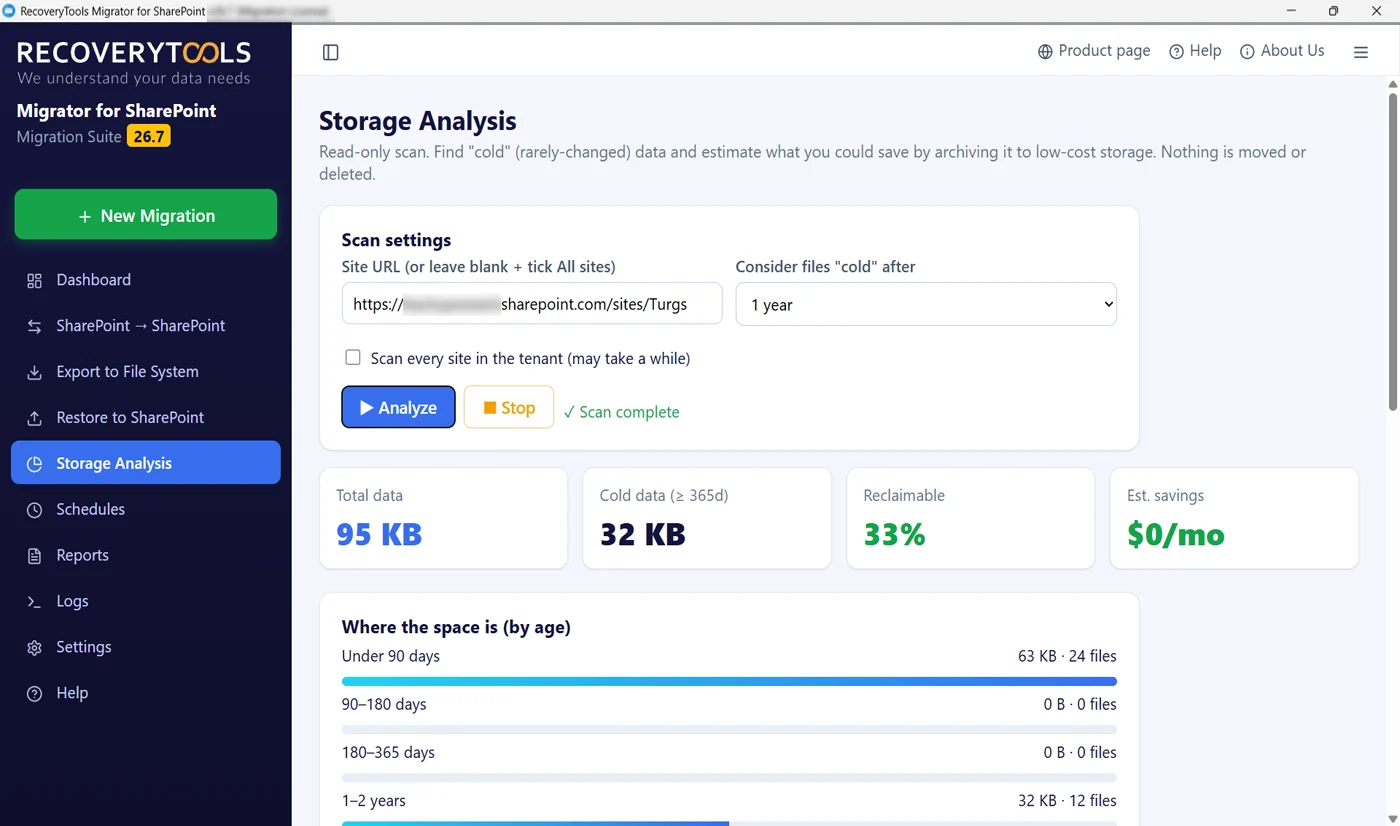Click the Under 90 days usage bar
Viewport: 1400px width, 826px height.
[x=729, y=681]
